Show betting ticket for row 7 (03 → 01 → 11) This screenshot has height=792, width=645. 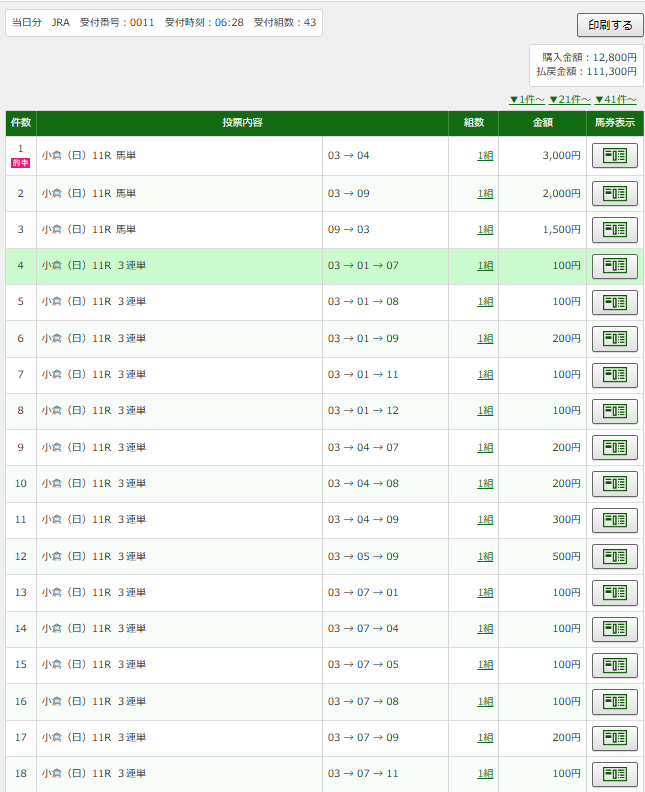pos(615,375)
